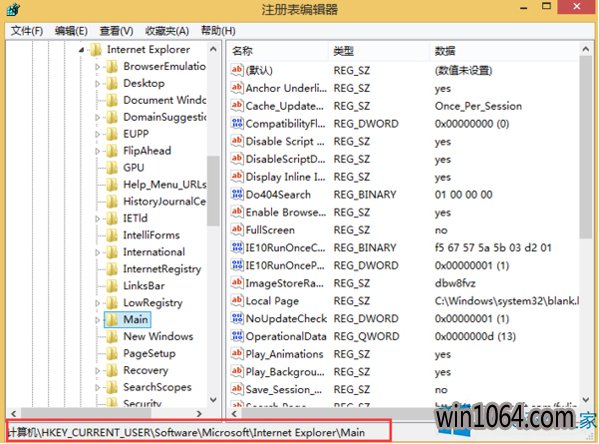Viewport: 600px width, 444px height.
Task: Click the string icon of FullScreen value
Action: click(237, 230)
